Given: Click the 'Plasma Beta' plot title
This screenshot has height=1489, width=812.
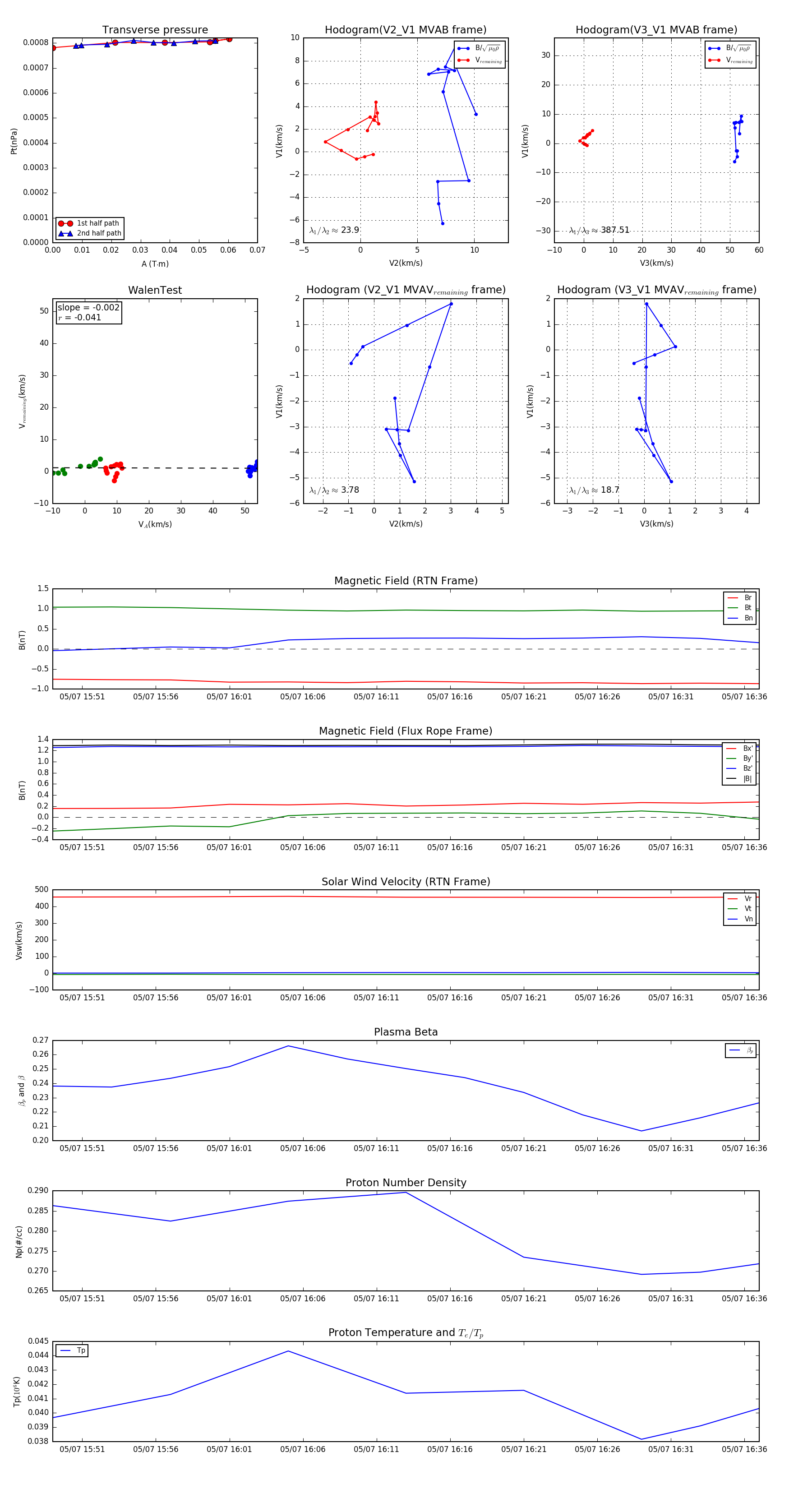Looking at the screenshot, I should 406,1032.
